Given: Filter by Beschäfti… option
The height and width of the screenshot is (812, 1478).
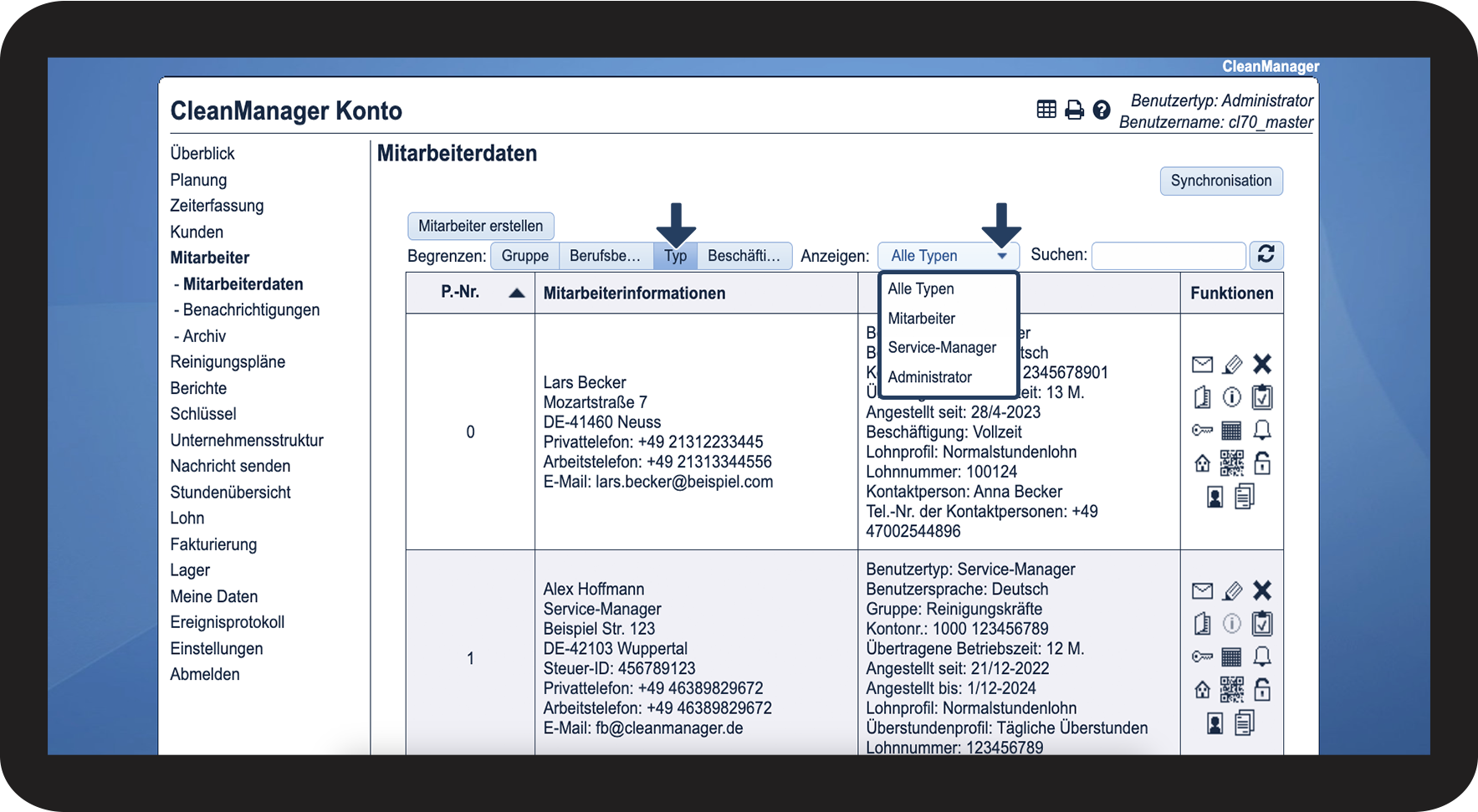Looking at the screenshot, I should click(744, 256).
